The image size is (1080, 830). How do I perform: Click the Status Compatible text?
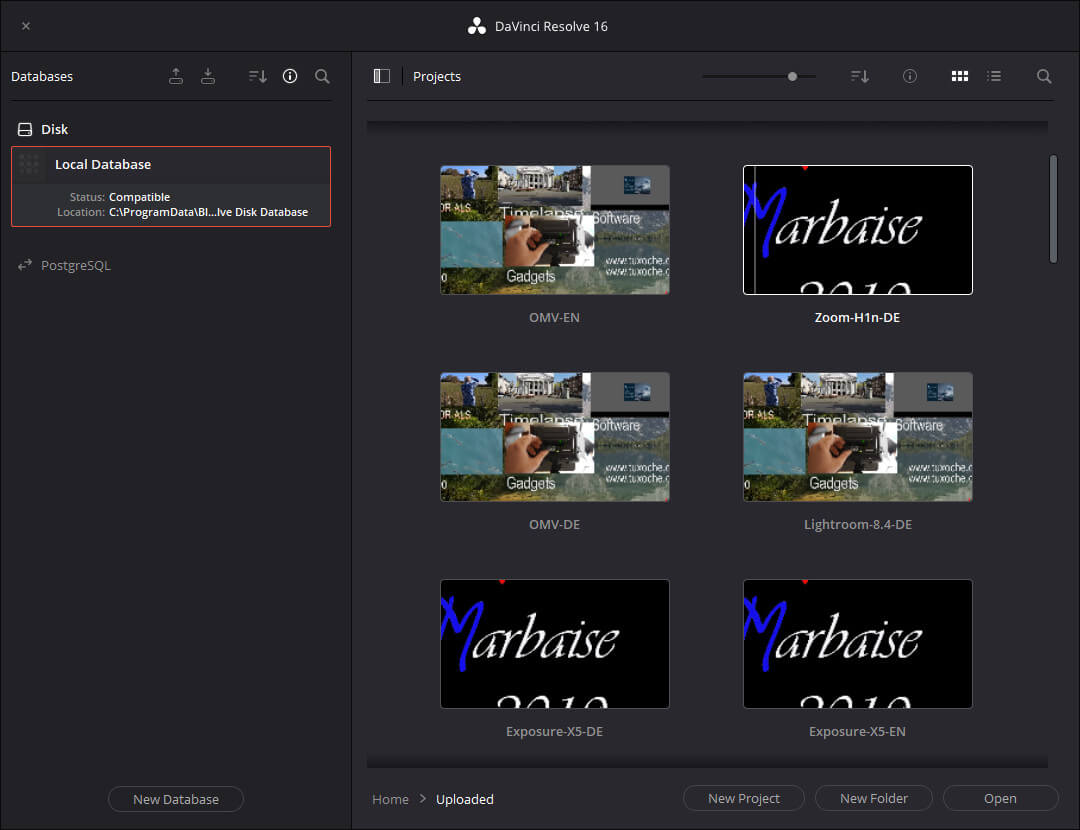click(x=139, y=197)
